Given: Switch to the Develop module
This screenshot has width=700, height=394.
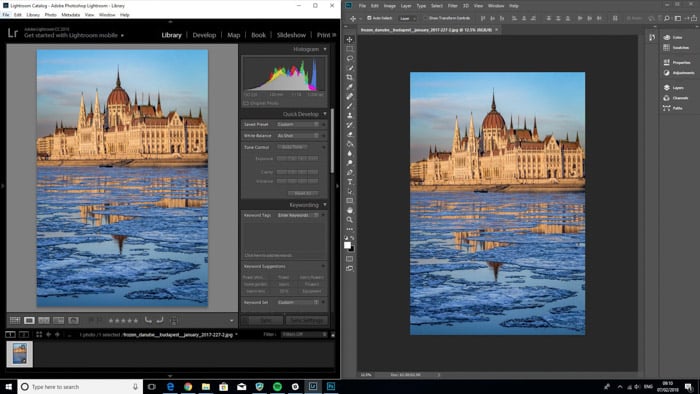Looking at the screenshot, I should tap(204, 35).
